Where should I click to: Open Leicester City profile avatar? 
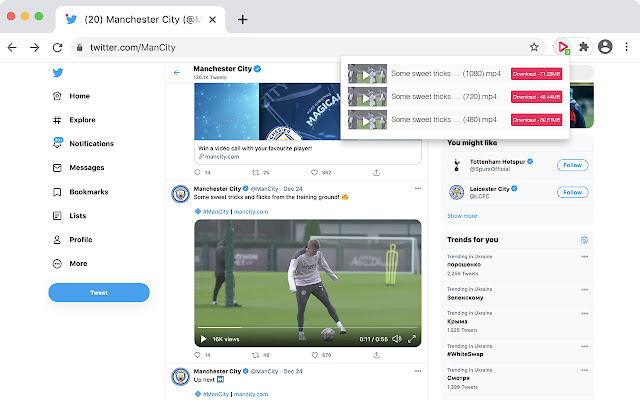tap(456, 192)
